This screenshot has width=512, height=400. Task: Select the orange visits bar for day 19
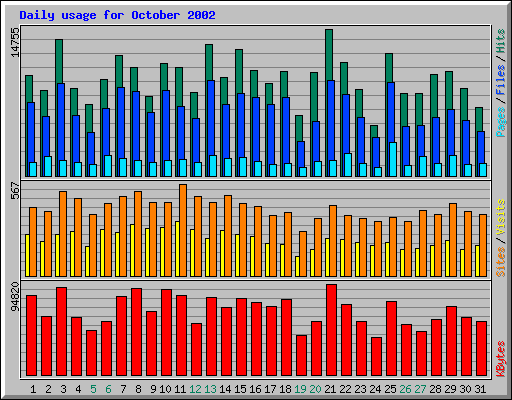click(303, 254)
